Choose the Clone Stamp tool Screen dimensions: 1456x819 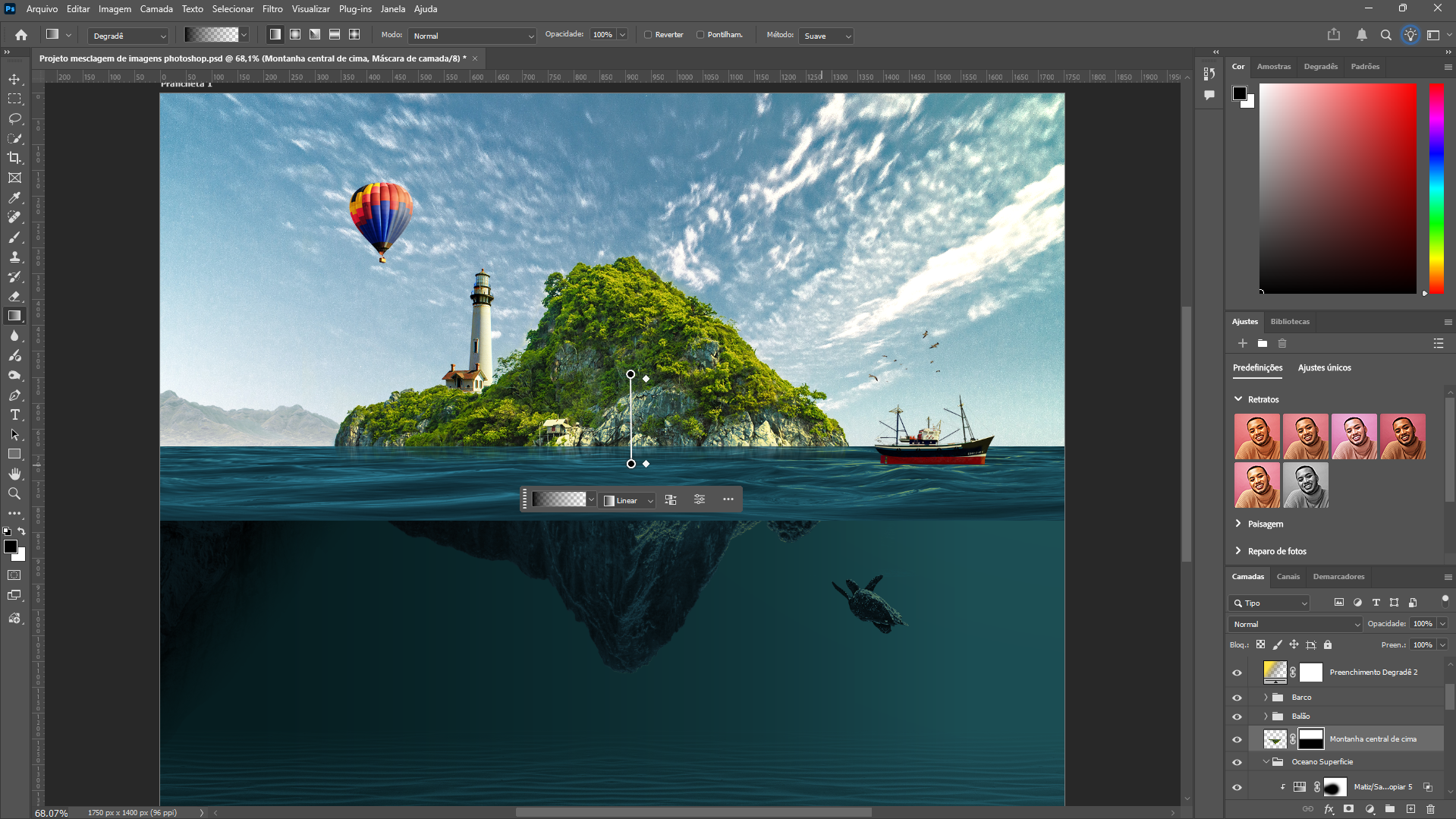[x=14, y=257]
